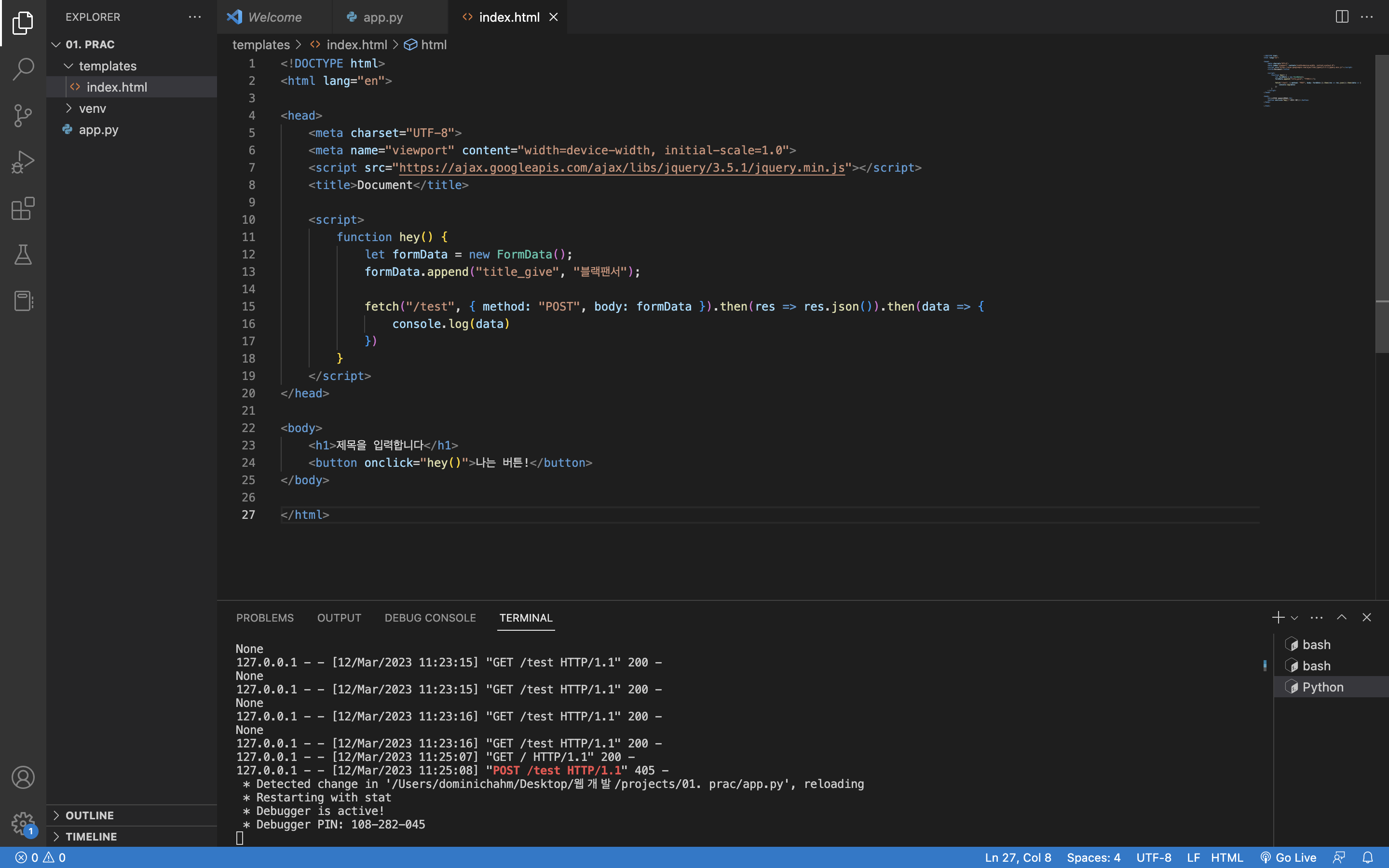
Task: Click the editor minimap preview
Action: pos(1312,81)
